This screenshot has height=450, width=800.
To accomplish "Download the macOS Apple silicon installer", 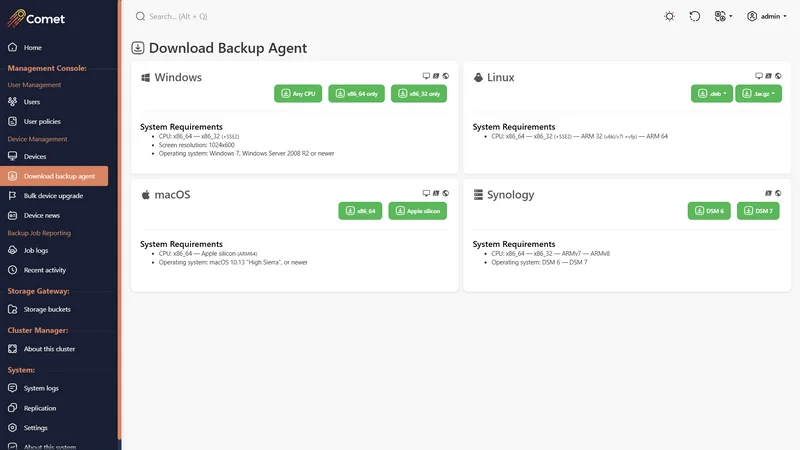I will pos(417,211).
